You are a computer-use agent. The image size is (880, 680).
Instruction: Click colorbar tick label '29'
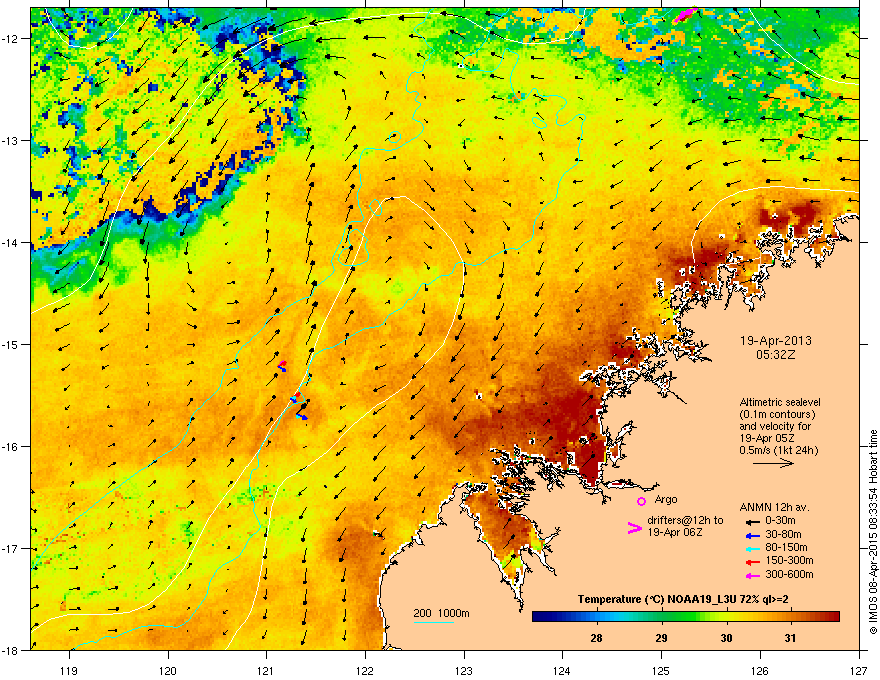tap(662, 638)
